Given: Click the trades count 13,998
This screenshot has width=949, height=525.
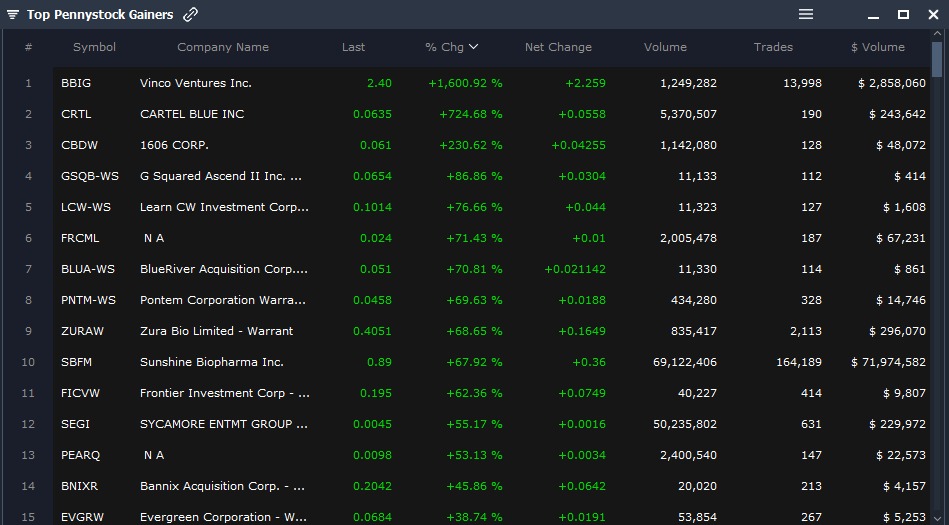Looking at the screenshot, I should point(803,83).
